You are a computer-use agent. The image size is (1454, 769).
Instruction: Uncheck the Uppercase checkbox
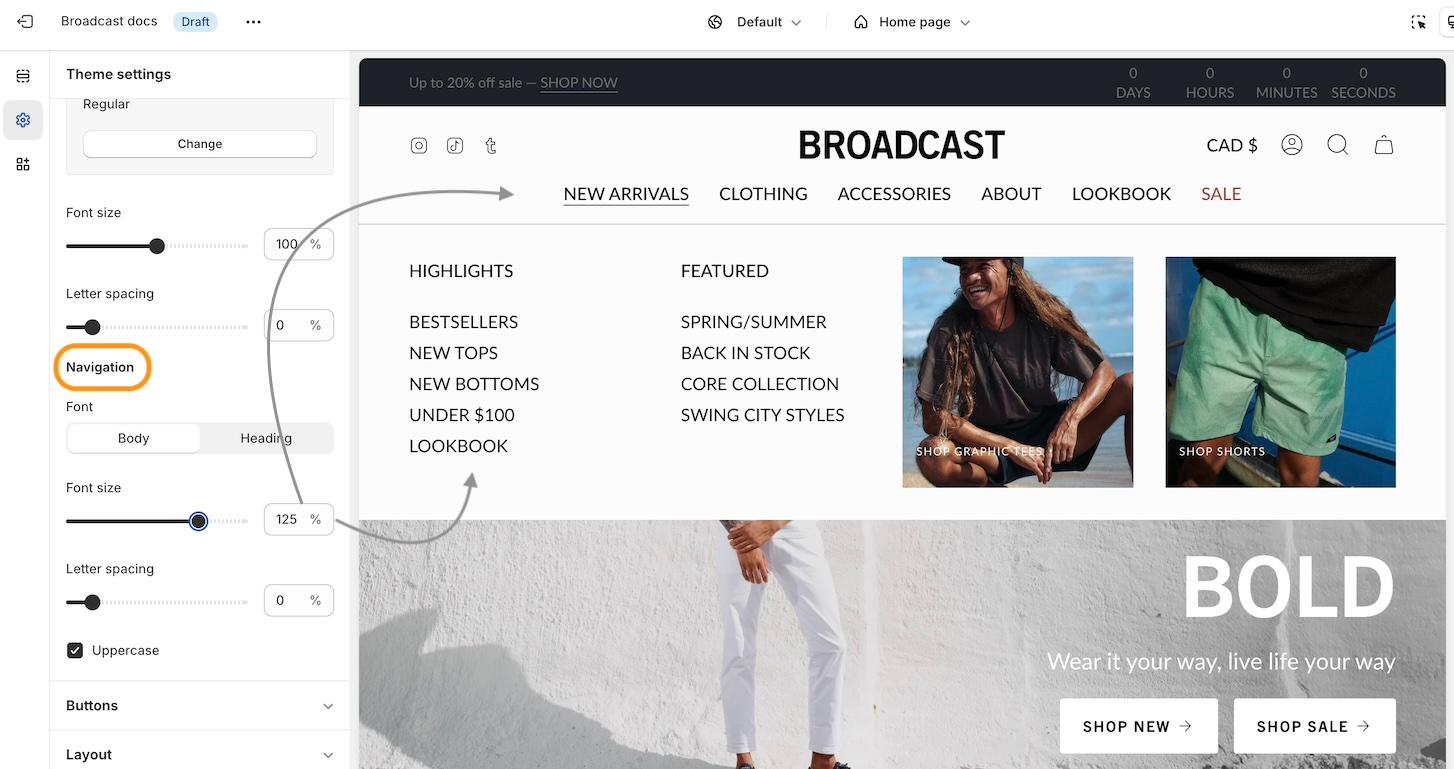[x=75, y=651]
